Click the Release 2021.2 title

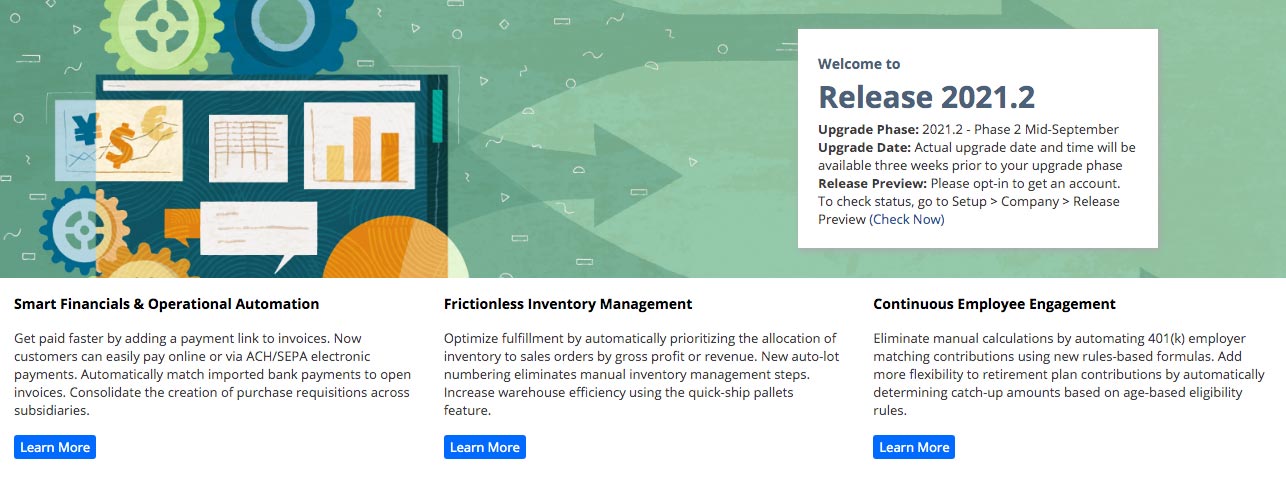click(x=926, y=97)
